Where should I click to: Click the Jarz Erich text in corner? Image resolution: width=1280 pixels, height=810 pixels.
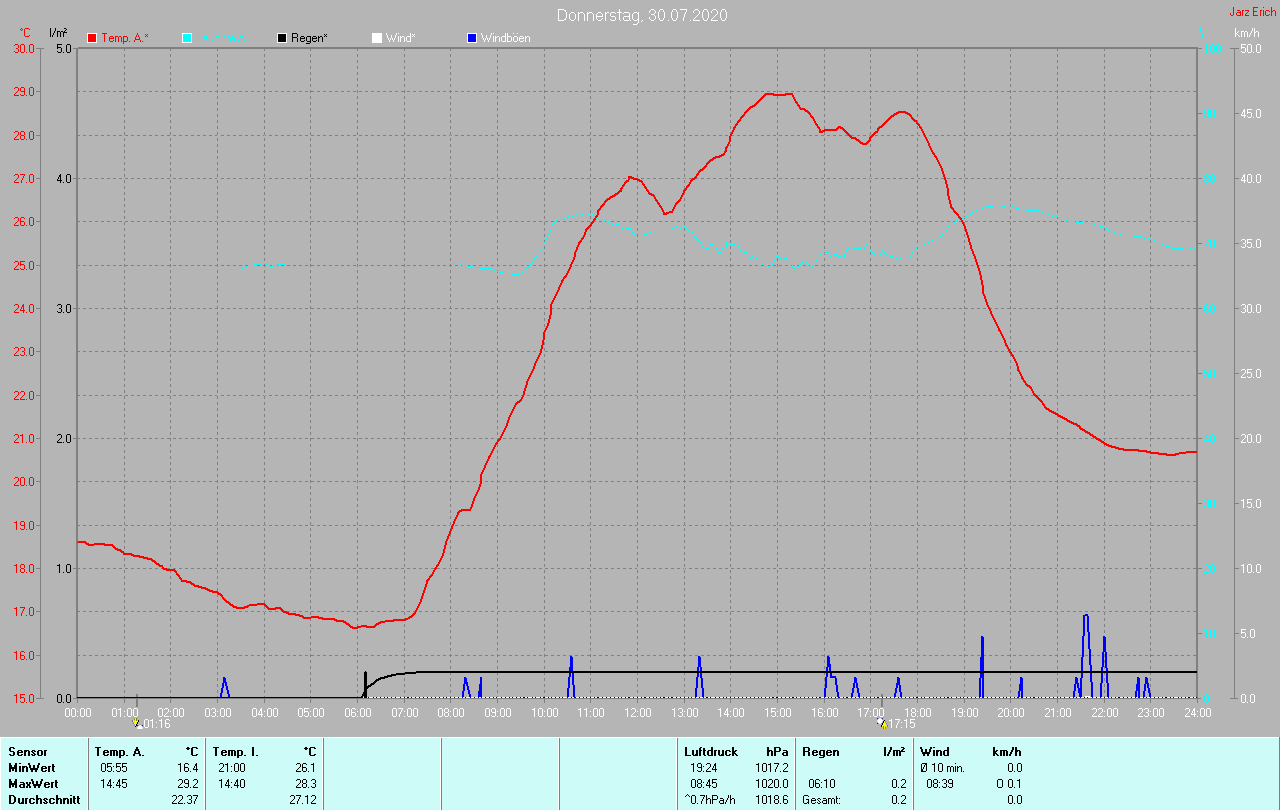pyautogui.click(x=1252, y=12)
